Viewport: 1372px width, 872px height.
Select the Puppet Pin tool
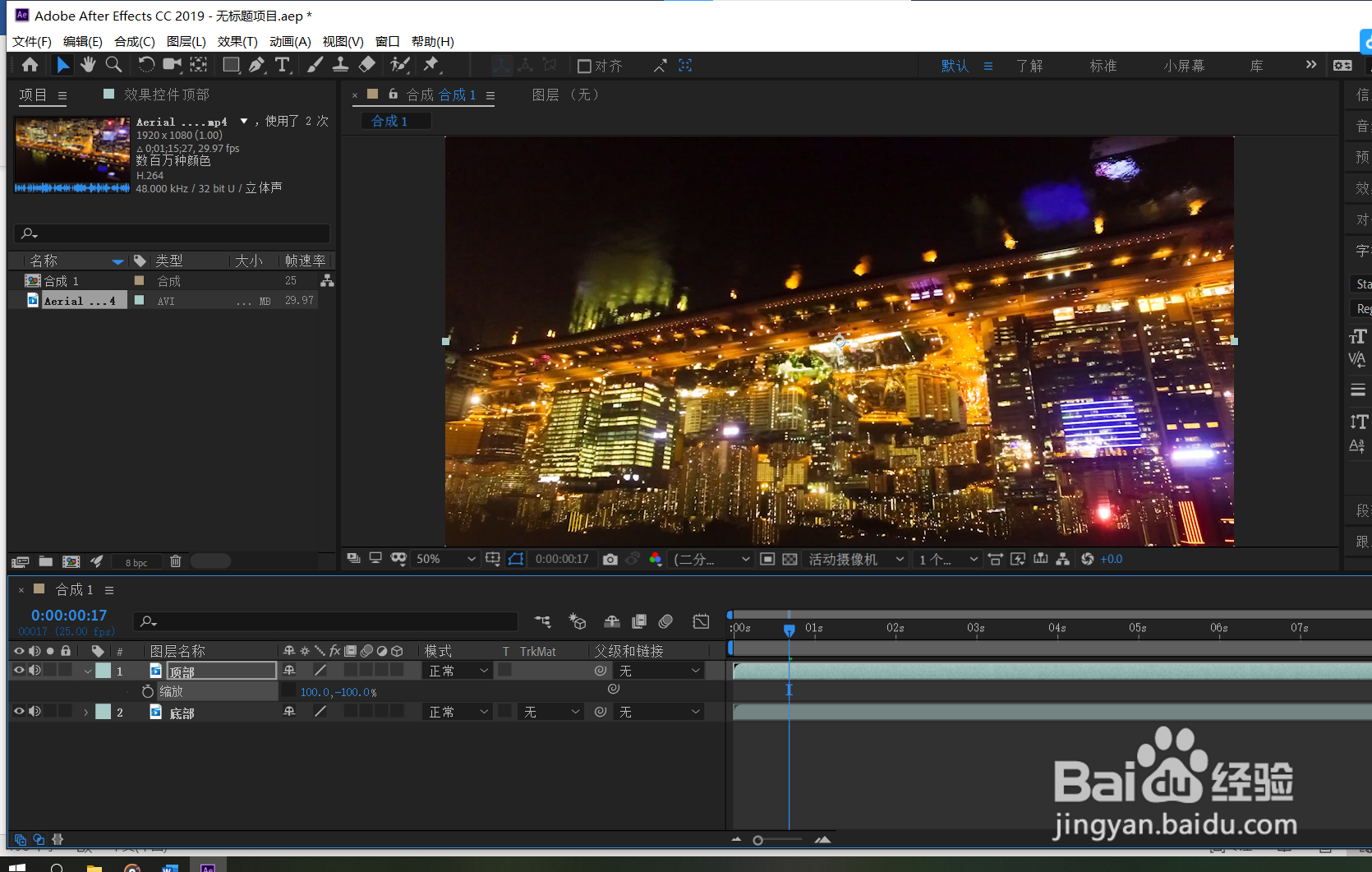click(431, 65)
